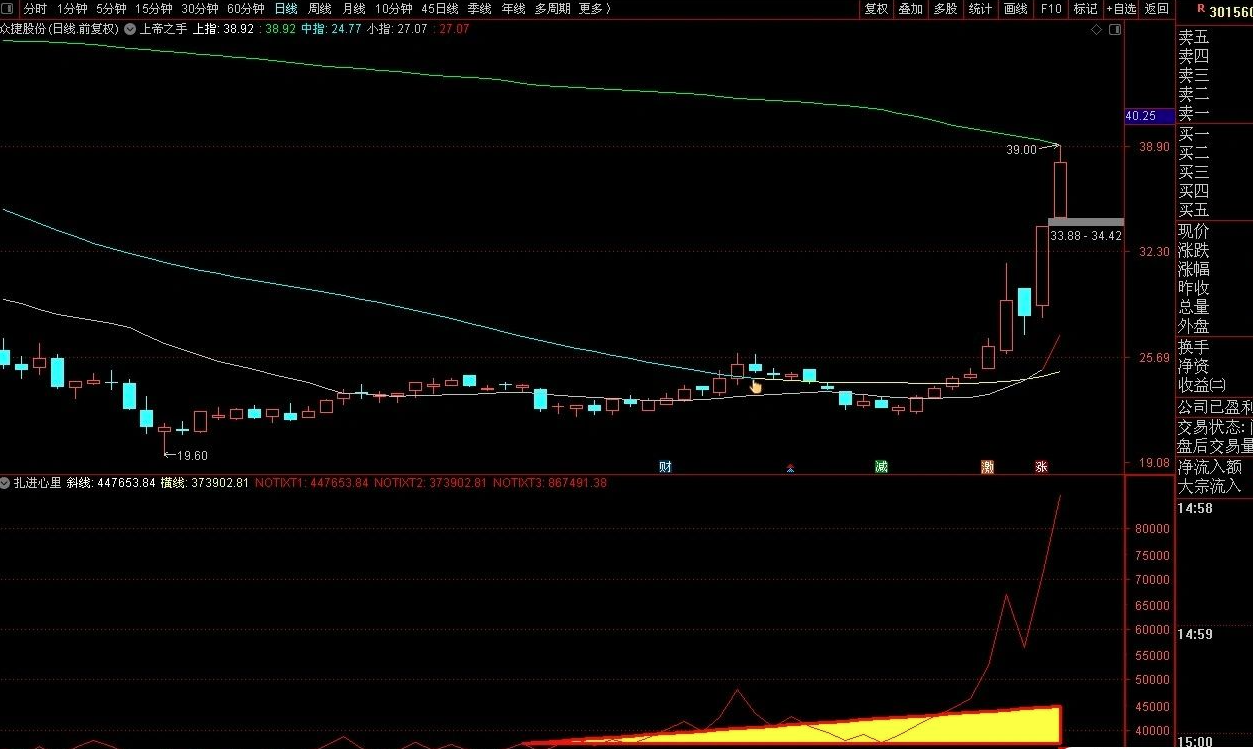The height and width of the screenshot is (749, 1253).
Task: Click the diamond icon above the chart
Action: point(1097,29)
